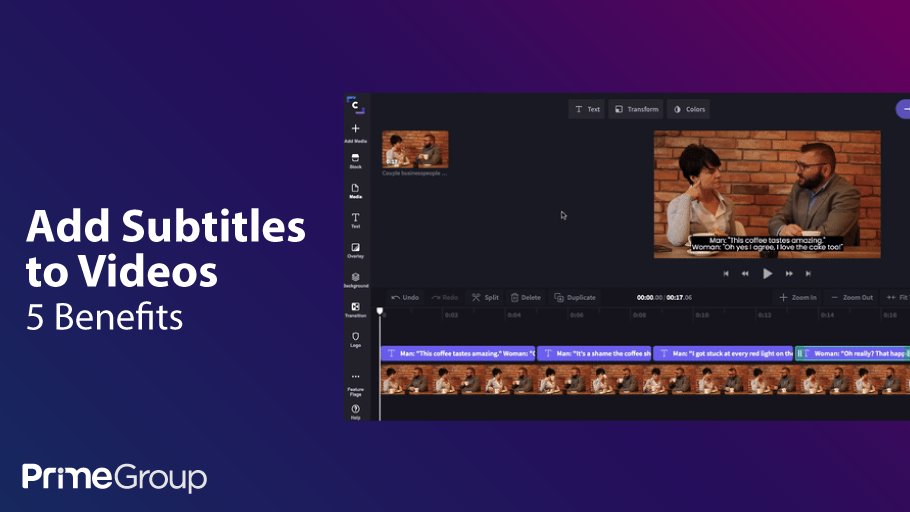Viewport: 910px width, 512px height.
Task: Switch to the Text tab above the preview
Action: [587, 109]
